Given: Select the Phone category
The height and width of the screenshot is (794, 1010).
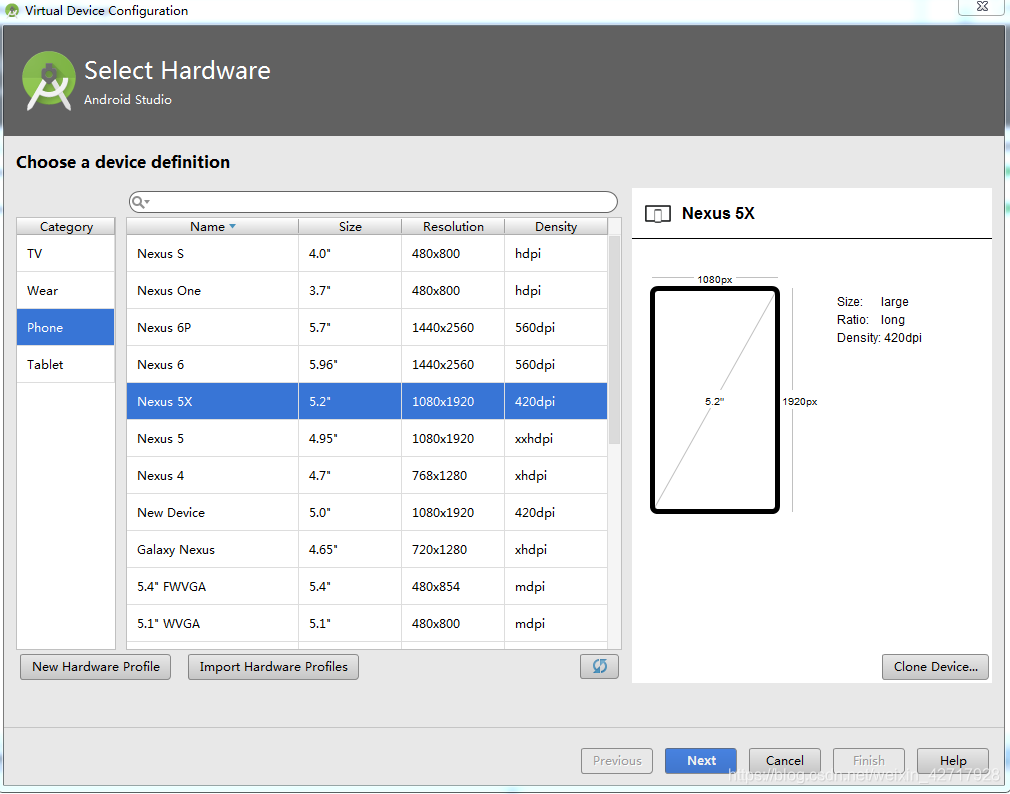Looking at the screenshot, I should [x=66, y=327].
